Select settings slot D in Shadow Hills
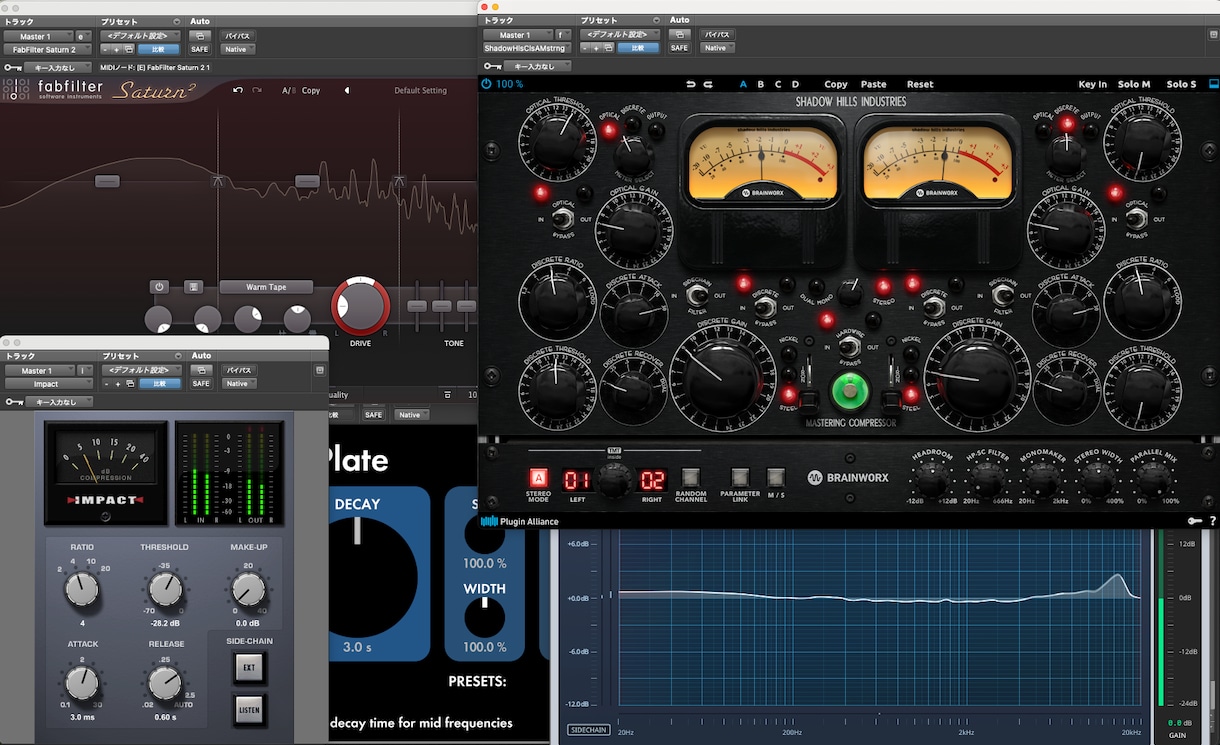This screenshot has height=745, width=1220. [795, 84]
